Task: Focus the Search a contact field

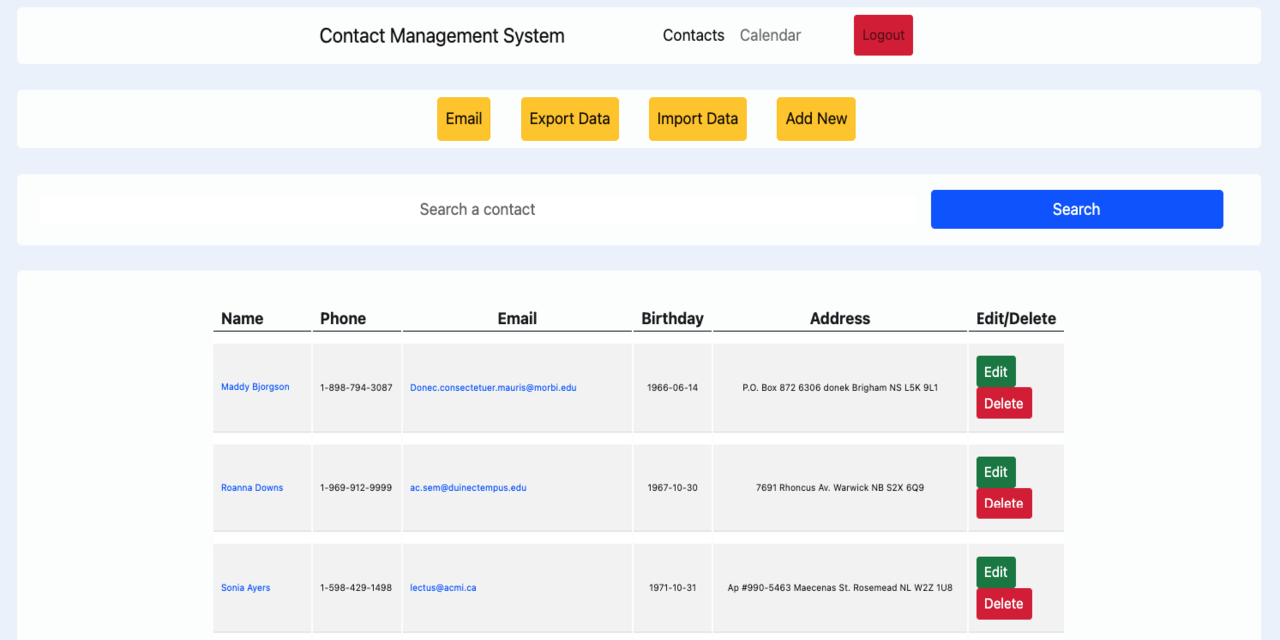Action: [x=478, y=209]
